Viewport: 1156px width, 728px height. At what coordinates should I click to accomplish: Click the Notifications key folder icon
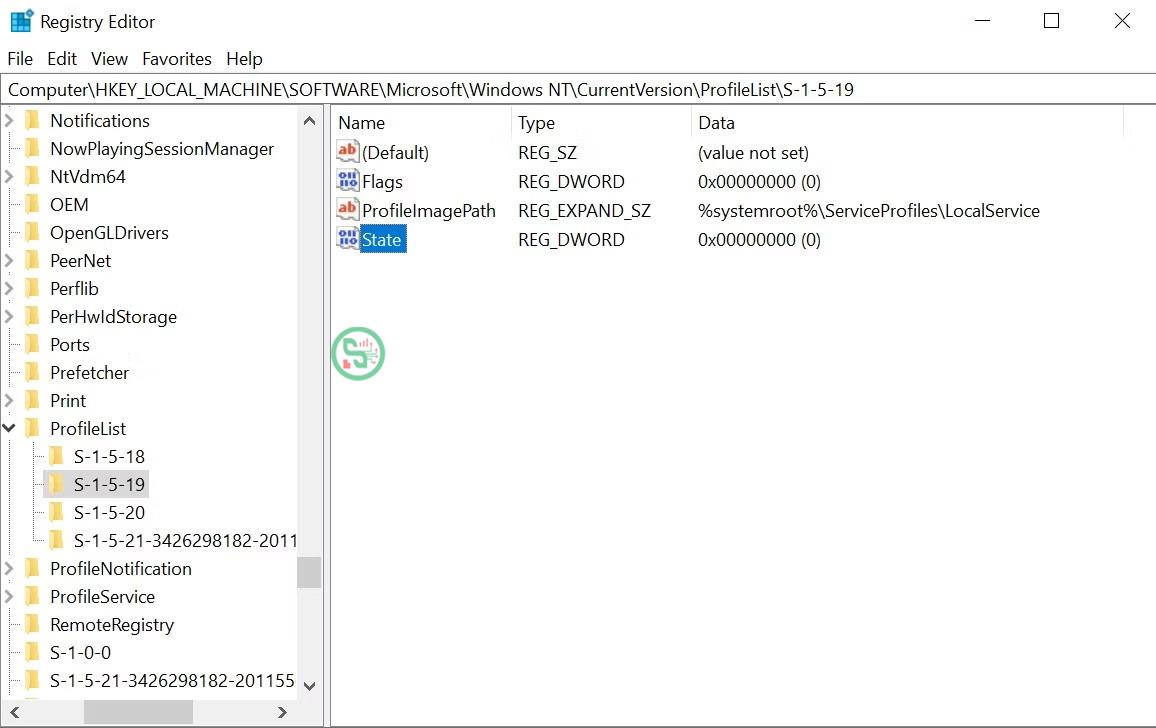click(32, 120)
